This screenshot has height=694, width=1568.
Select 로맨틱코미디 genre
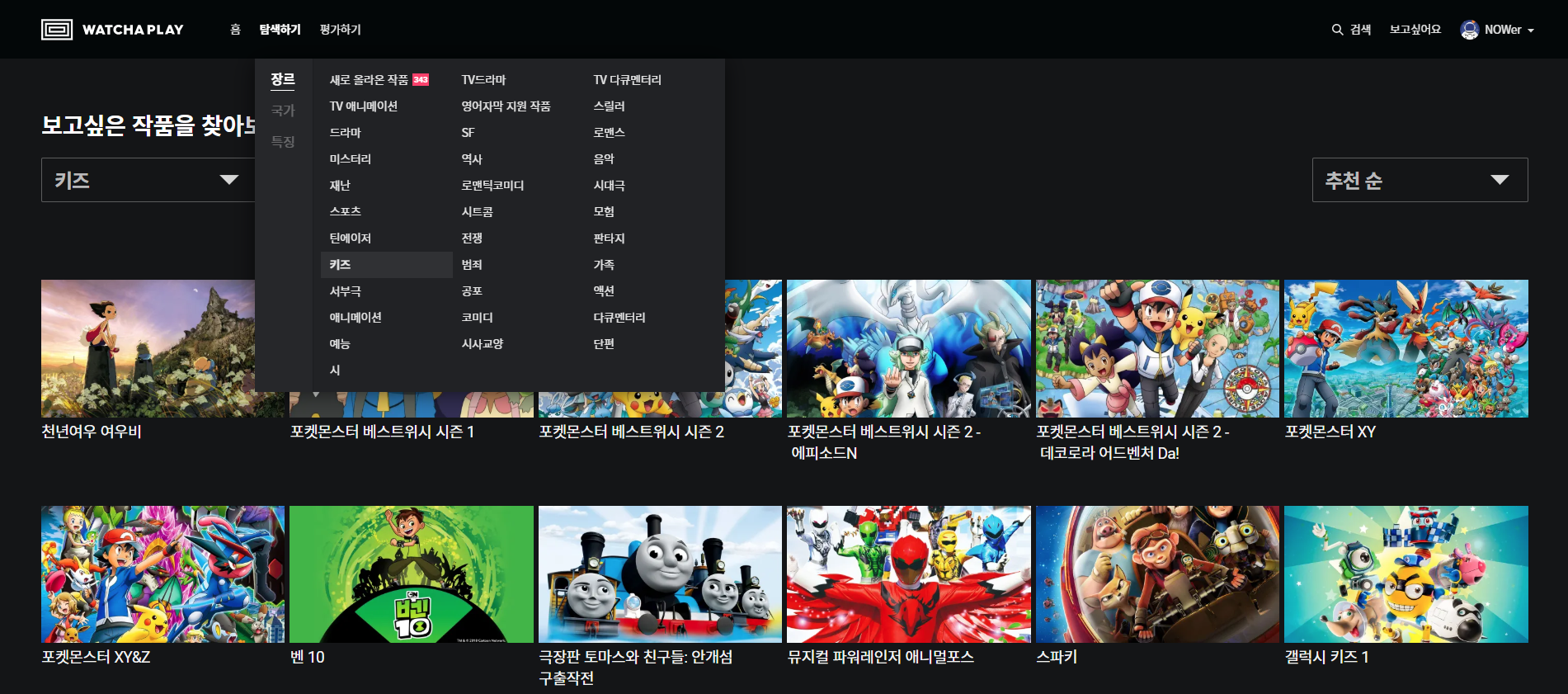492,186
